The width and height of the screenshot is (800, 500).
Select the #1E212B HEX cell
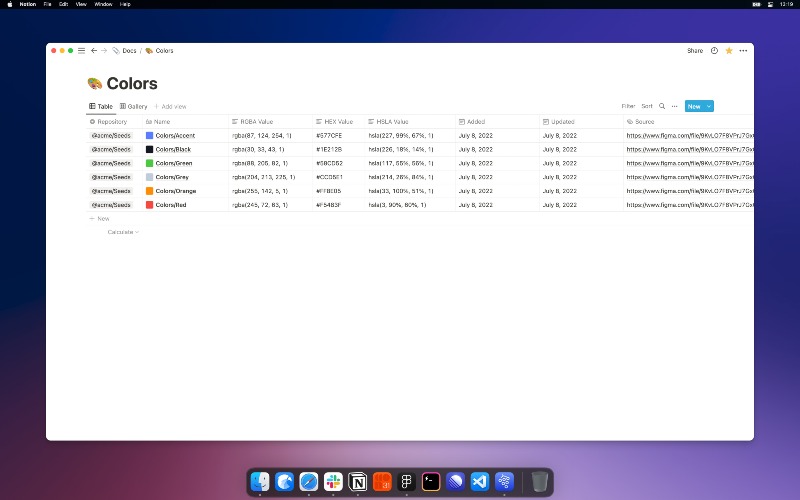(338, 149)
